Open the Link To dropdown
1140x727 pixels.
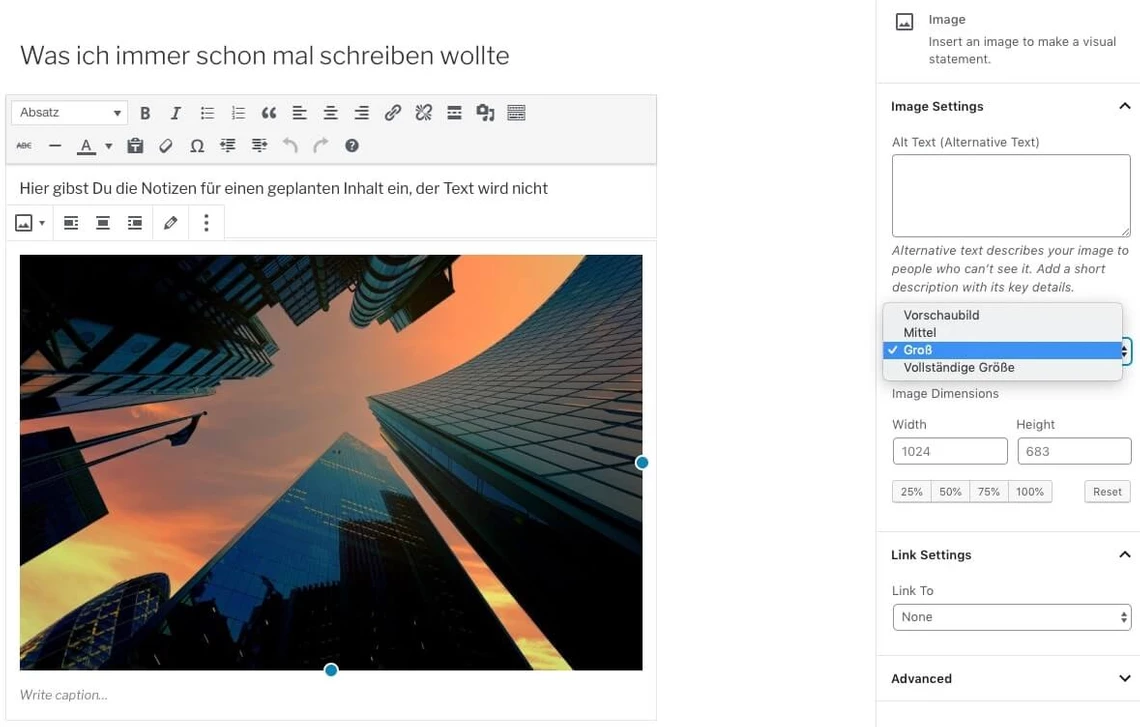pos(1011,617)
